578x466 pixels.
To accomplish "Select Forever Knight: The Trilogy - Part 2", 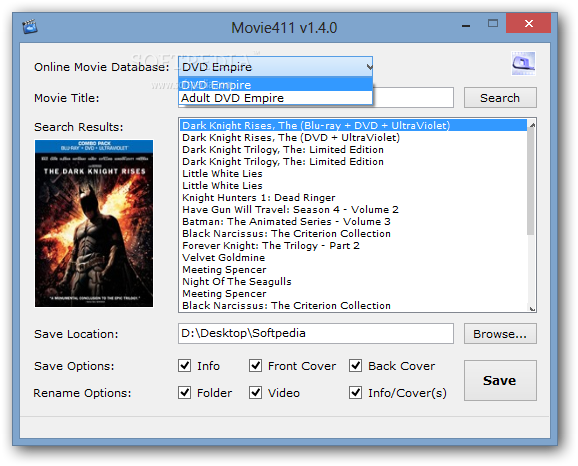I will pyautogui.click(x=353, y=246).
